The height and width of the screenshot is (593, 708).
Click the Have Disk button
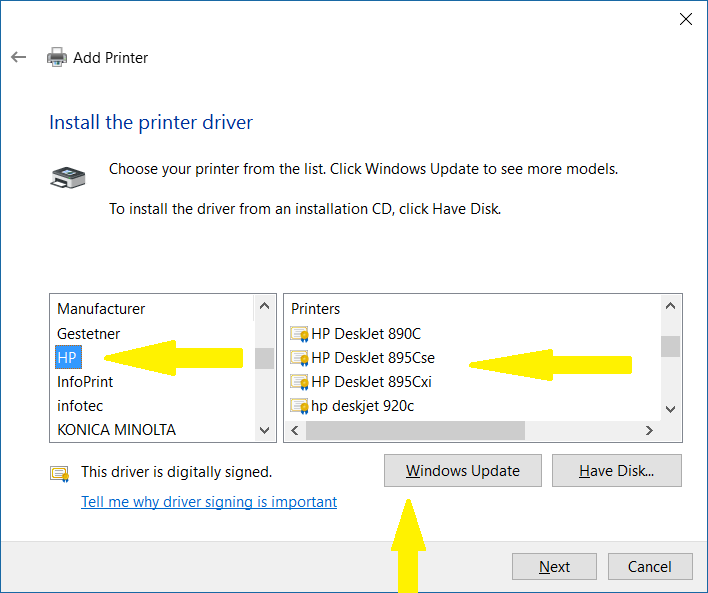pos(617,471)
